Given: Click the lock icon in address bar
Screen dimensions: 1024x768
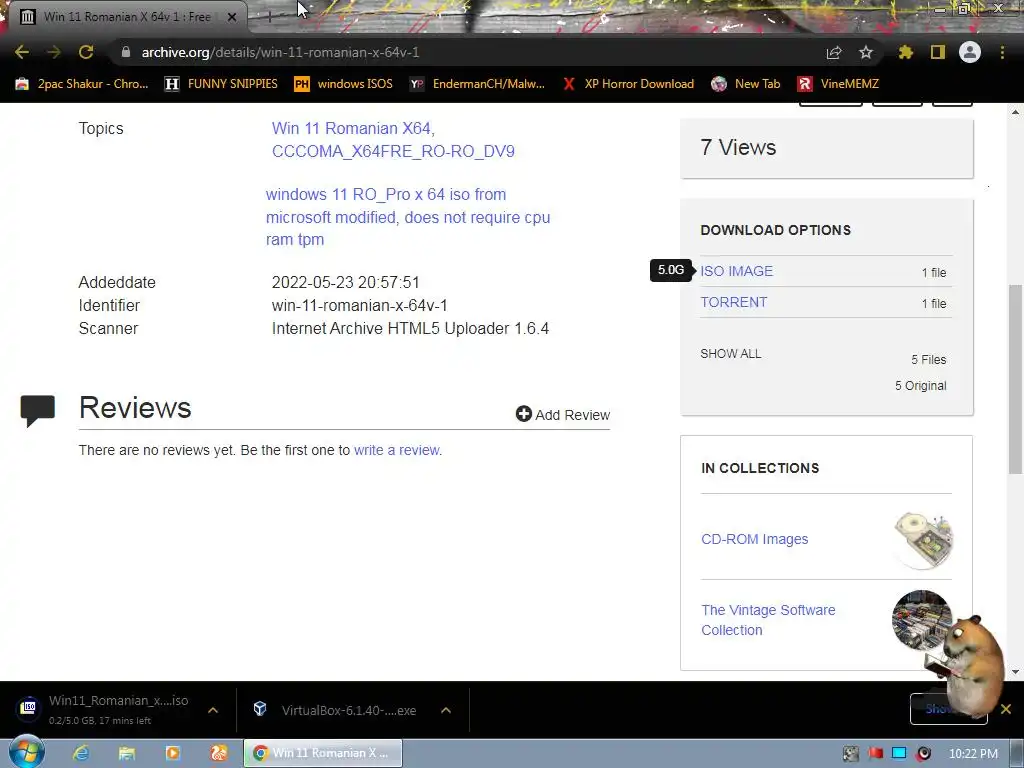Looking at the screenshot, I should click(x=126, y=52).
